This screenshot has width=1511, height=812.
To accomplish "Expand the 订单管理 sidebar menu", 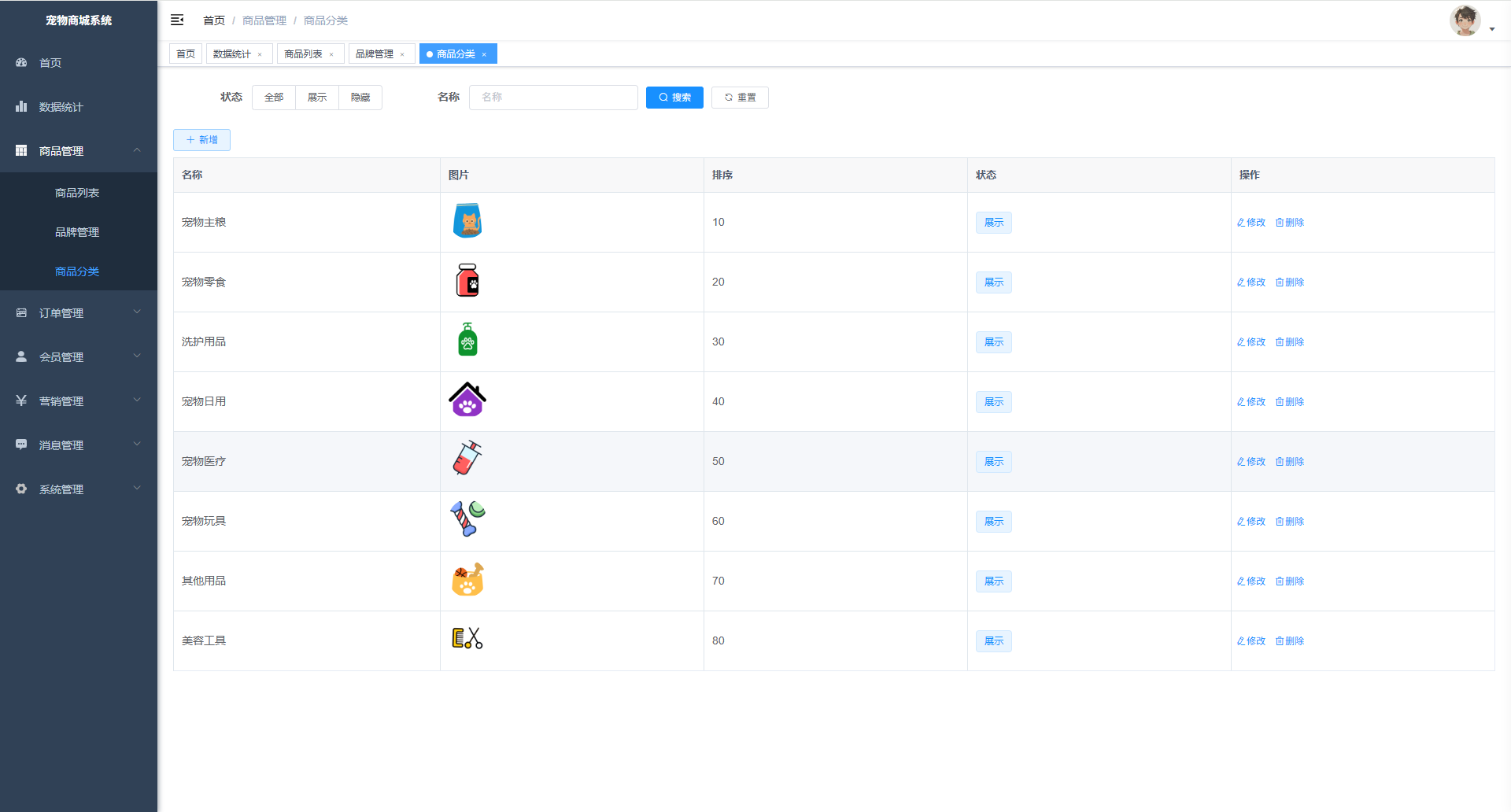I will coord(79,313).
